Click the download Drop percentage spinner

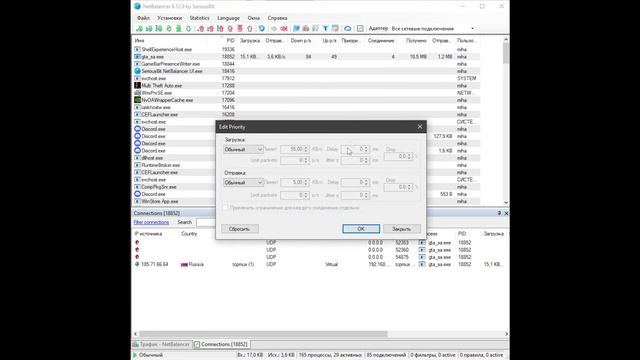[x=398, y=156]
